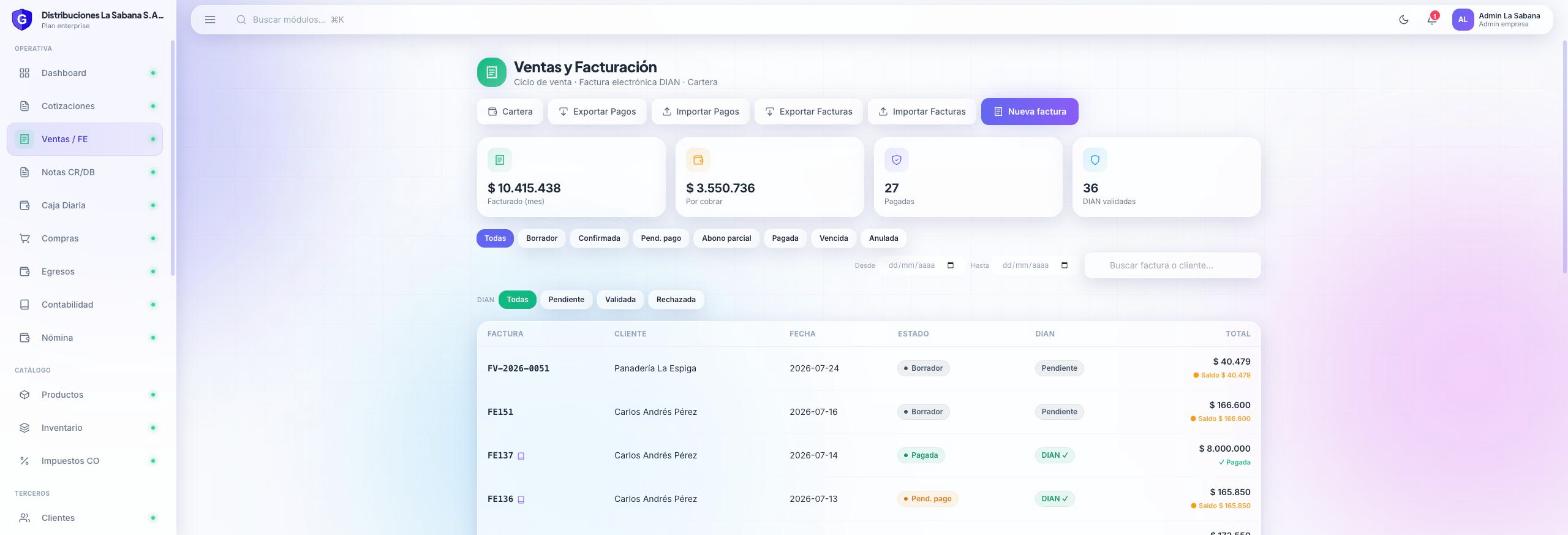Viewport: 1568px width, 535px height.
Task: Click the DIAN ✓ badge of FE137
Action: click(x=1055, y=456)
